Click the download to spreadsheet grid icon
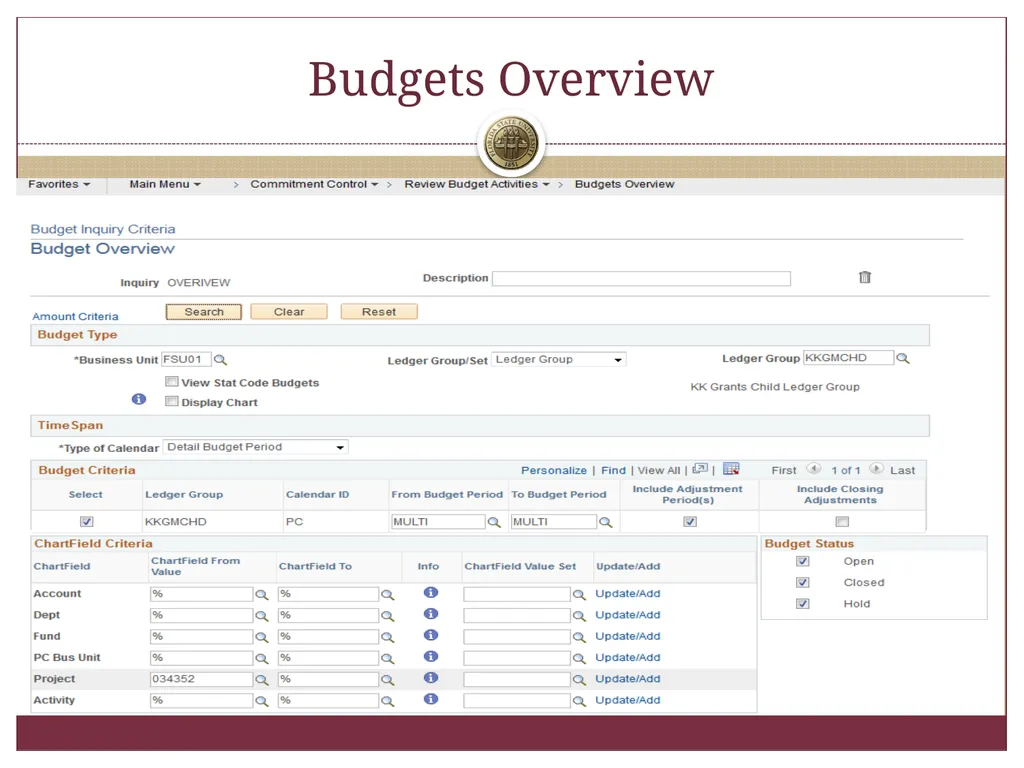The height and width of the screenshot is (768, 1024). click(x=731, y=469)
